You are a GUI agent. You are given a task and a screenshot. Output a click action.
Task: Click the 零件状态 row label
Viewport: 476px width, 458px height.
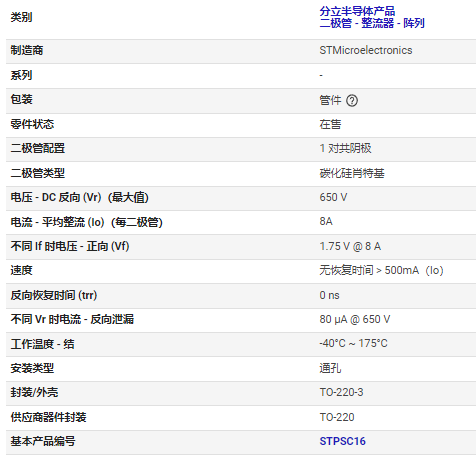coord(32,124)
